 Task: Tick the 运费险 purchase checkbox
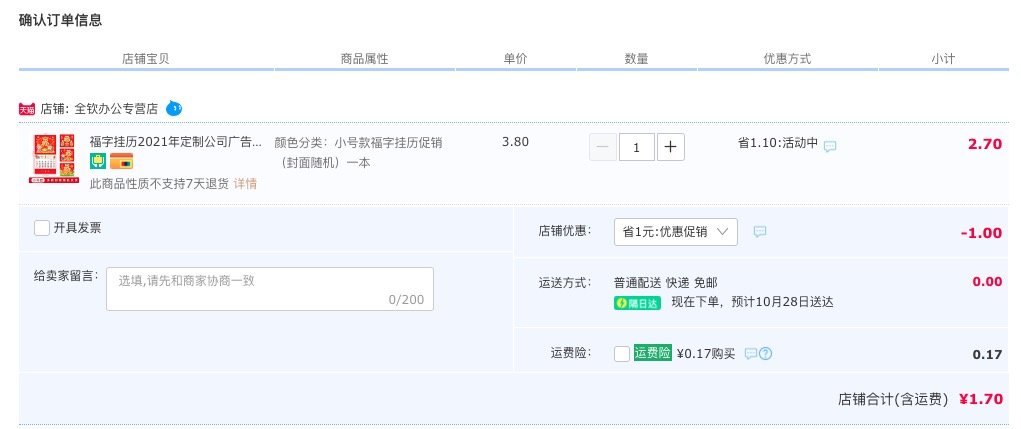(x=622, y=353)
